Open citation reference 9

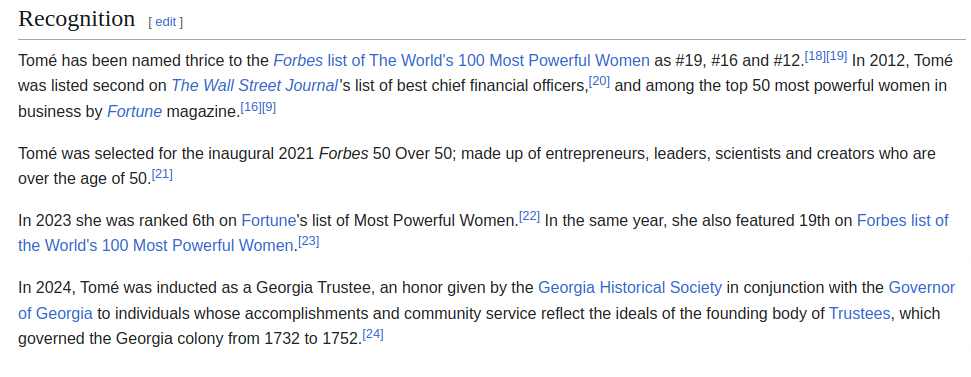[269, 108]
